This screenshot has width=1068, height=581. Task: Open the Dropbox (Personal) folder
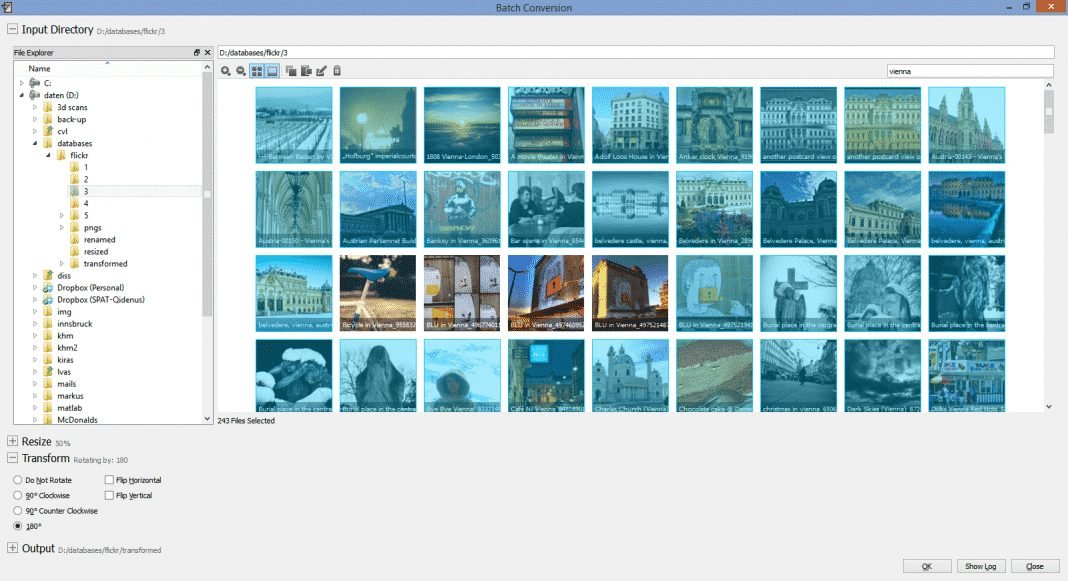91,287
